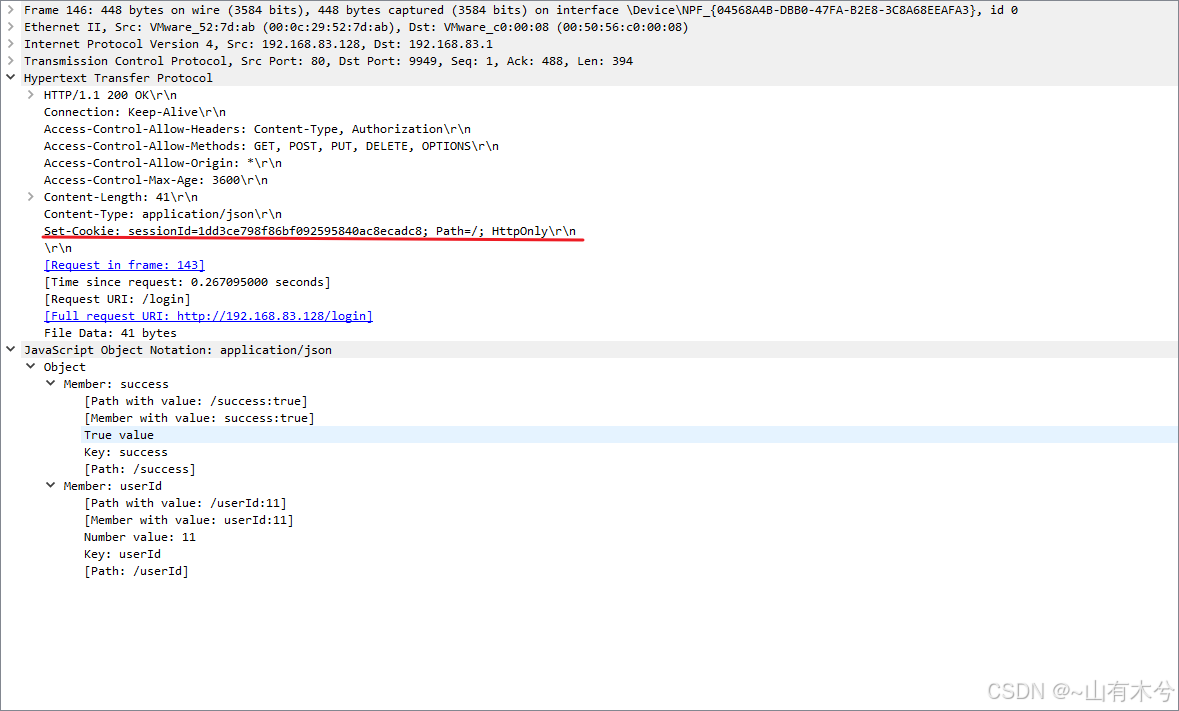Collapse the Object node
The height and width of the screenshot is (711, 1179).
(31, 367)
